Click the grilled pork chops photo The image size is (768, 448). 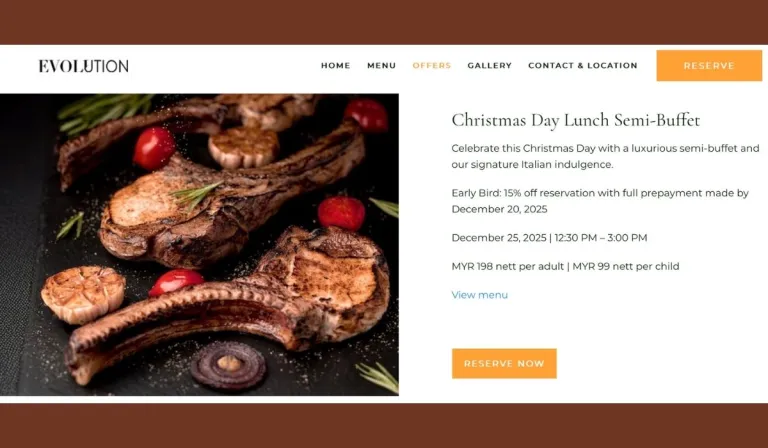(199, 244)
